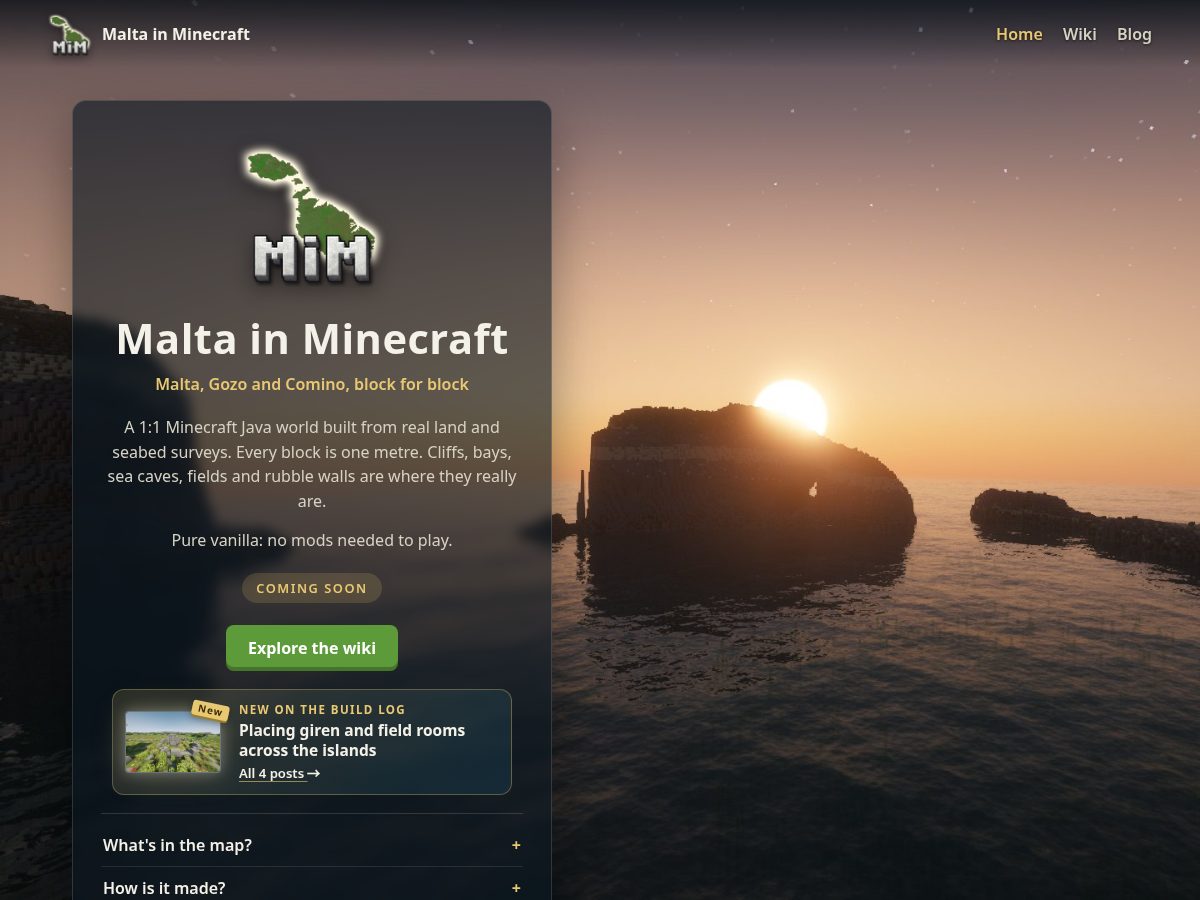1200x900 pixels.
Task: Click the Coming Soon badge
Action: [312, 588]
